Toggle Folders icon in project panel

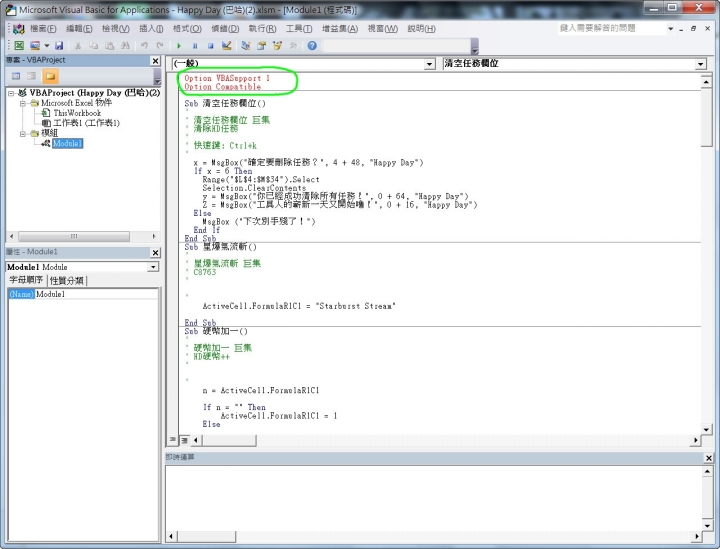pos(50,76)
